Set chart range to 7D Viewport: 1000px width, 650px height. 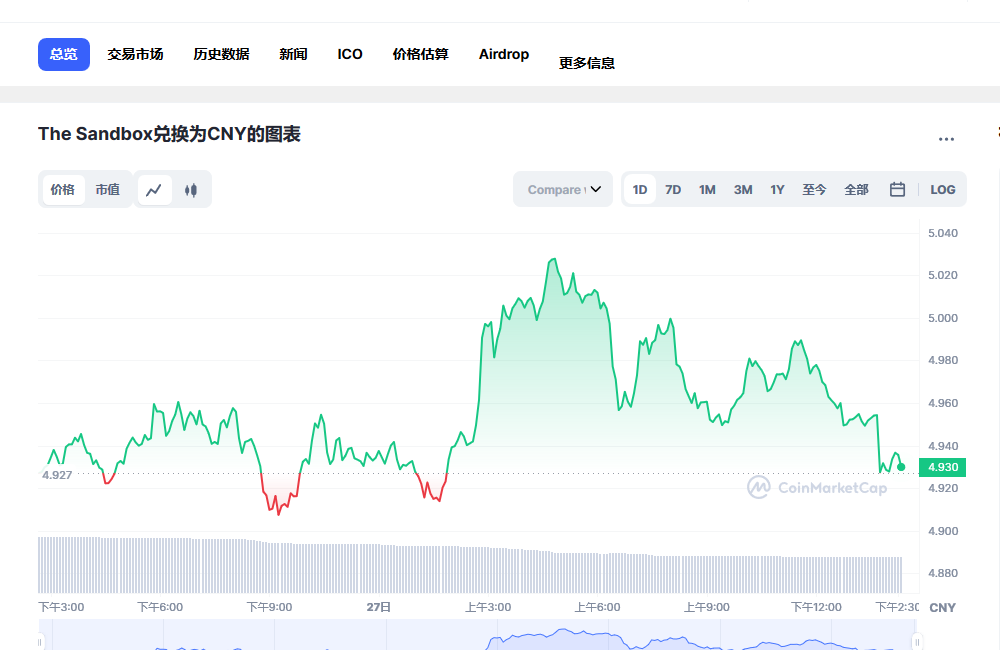click(673, 189)
